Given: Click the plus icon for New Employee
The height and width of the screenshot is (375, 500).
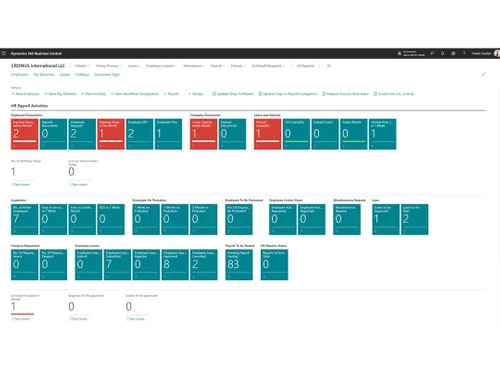Looking at the screenshot, I should [13, 94].
